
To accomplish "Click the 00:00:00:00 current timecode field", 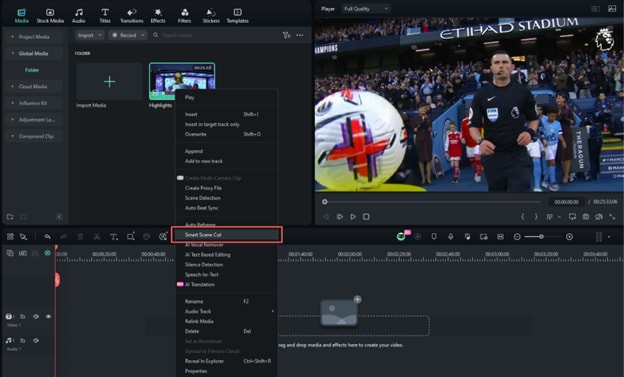I will pos(566,202).
